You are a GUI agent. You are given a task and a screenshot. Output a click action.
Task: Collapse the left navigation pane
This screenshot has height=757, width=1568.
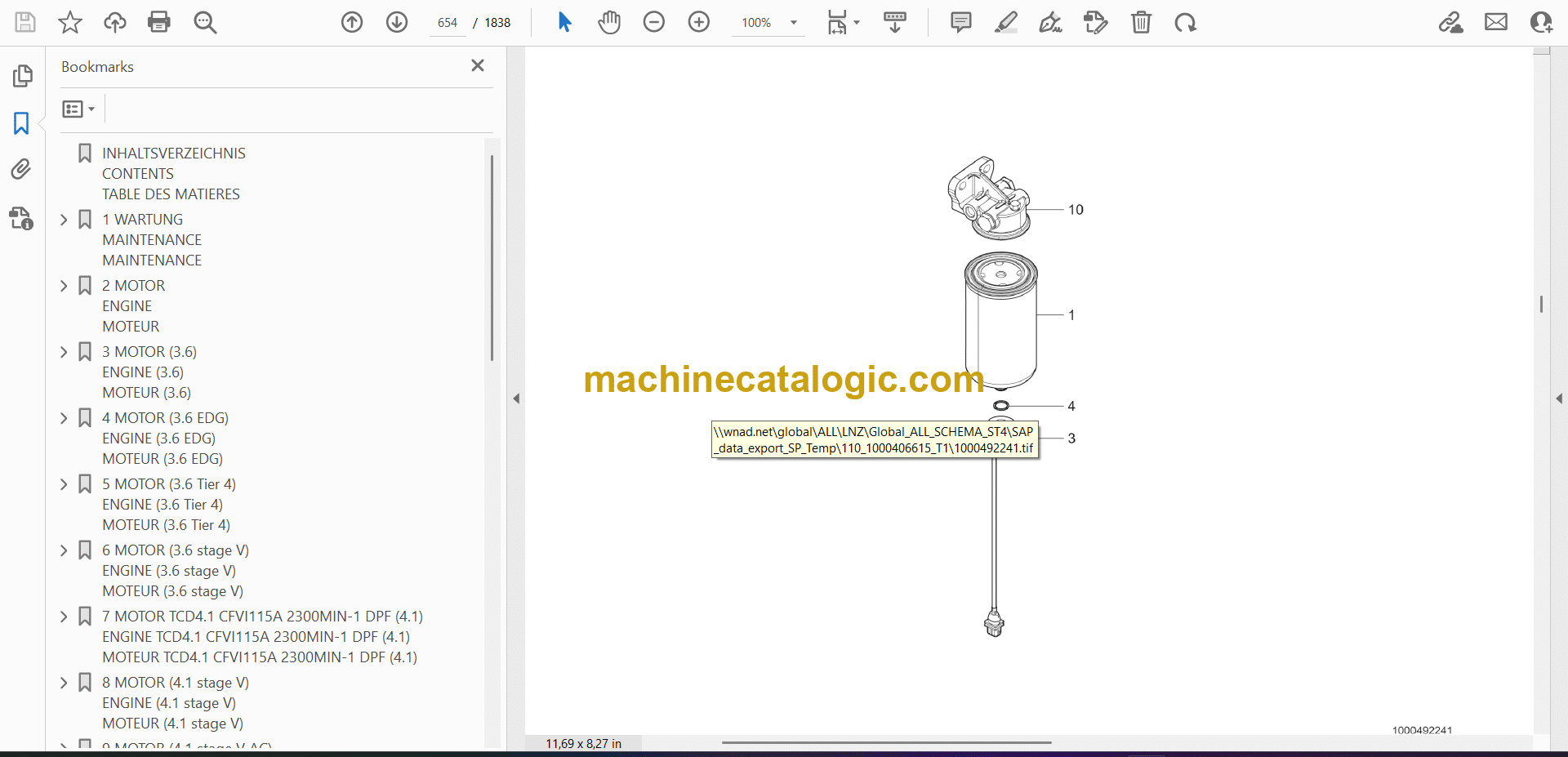tap(516, 399)
